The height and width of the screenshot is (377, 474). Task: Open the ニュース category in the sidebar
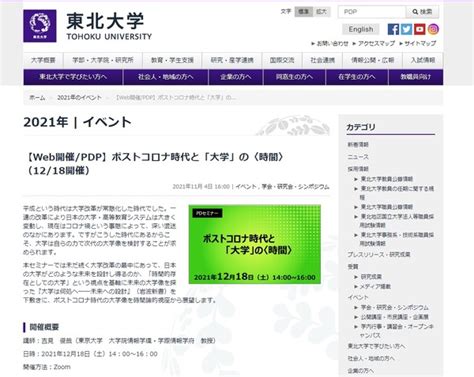point(358,157)
